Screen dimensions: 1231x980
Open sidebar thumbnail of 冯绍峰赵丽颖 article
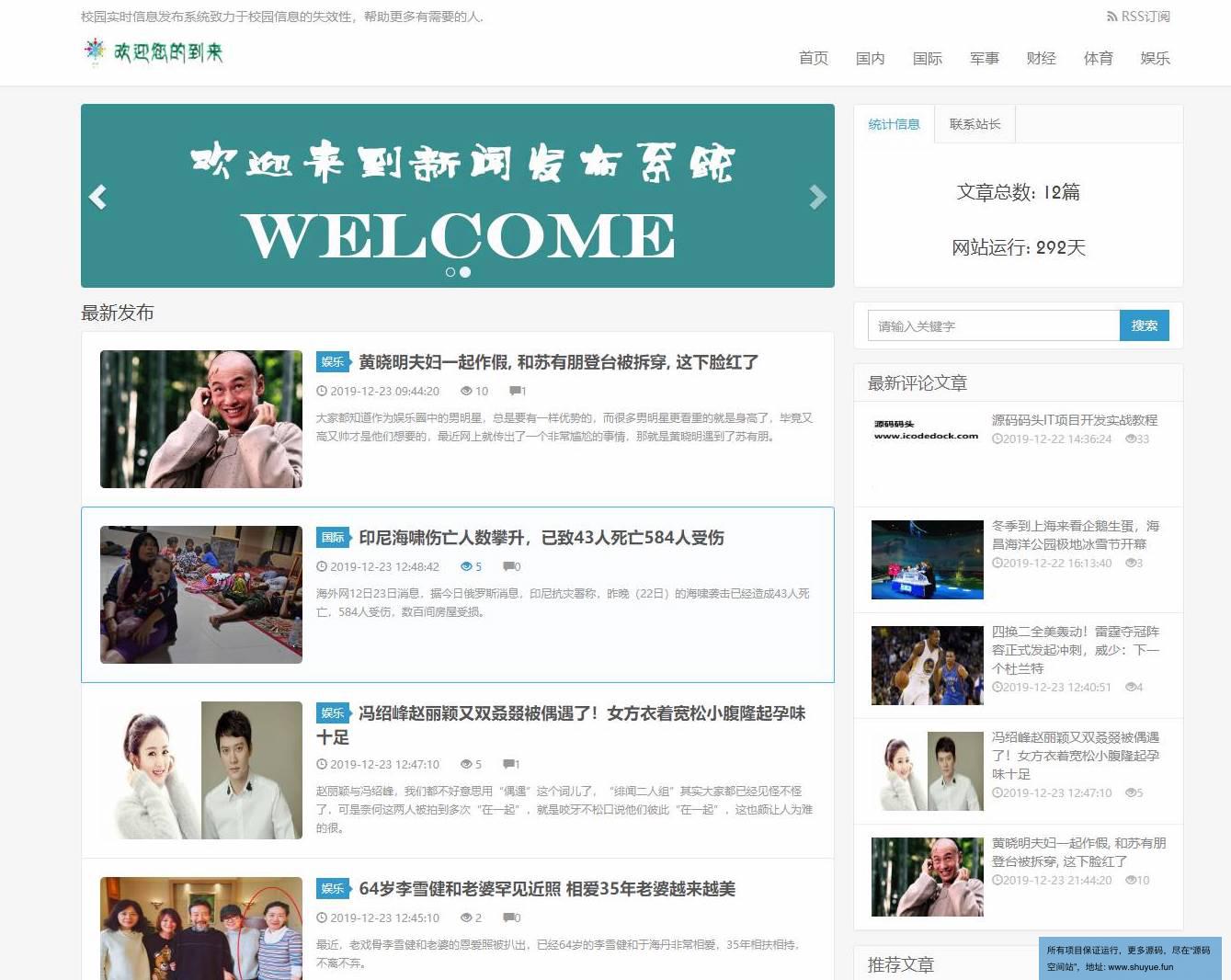pos(928,771)
